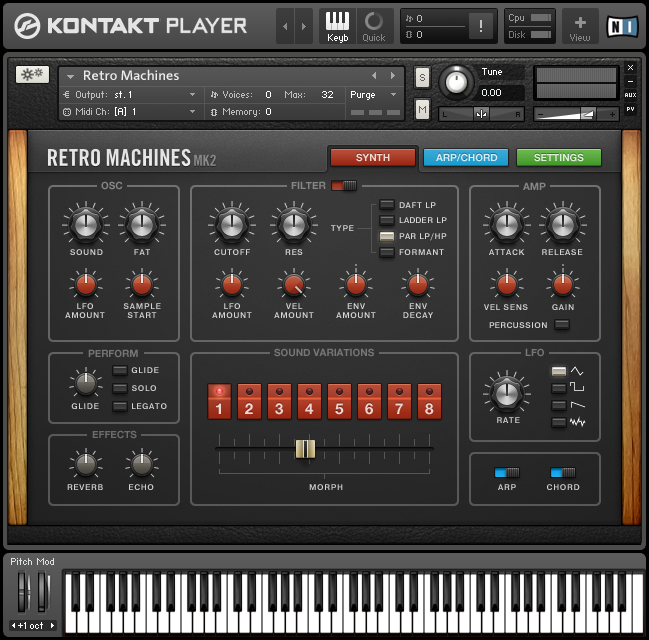Select sound variation 4
649x640 pixels.
click(x=309, y=402)
